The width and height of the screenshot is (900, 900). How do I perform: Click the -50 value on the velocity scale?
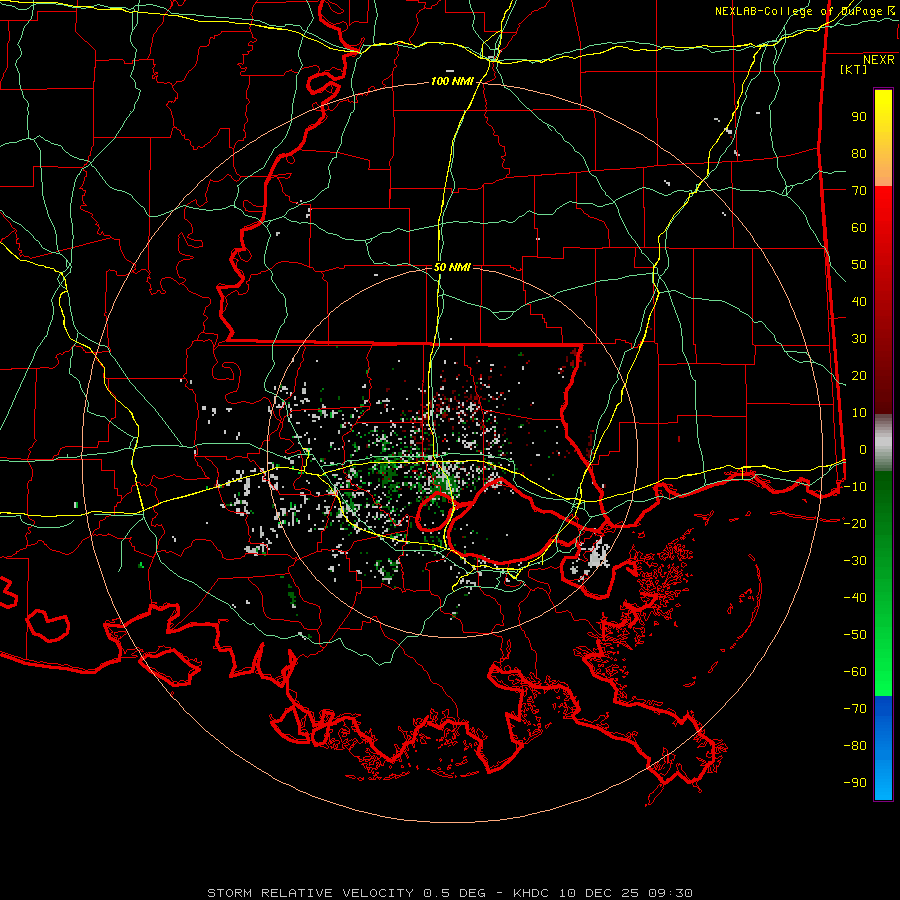tap(855, 635)
